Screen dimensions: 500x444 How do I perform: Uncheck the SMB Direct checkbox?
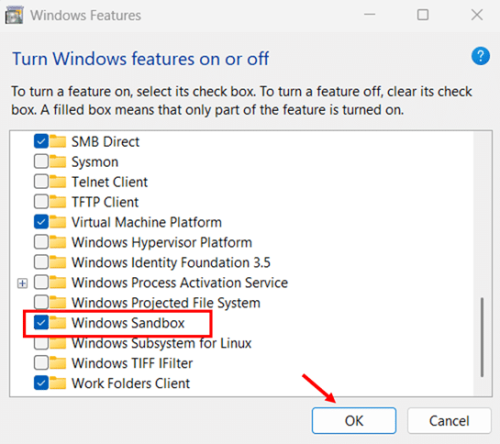tap(41, 141)
